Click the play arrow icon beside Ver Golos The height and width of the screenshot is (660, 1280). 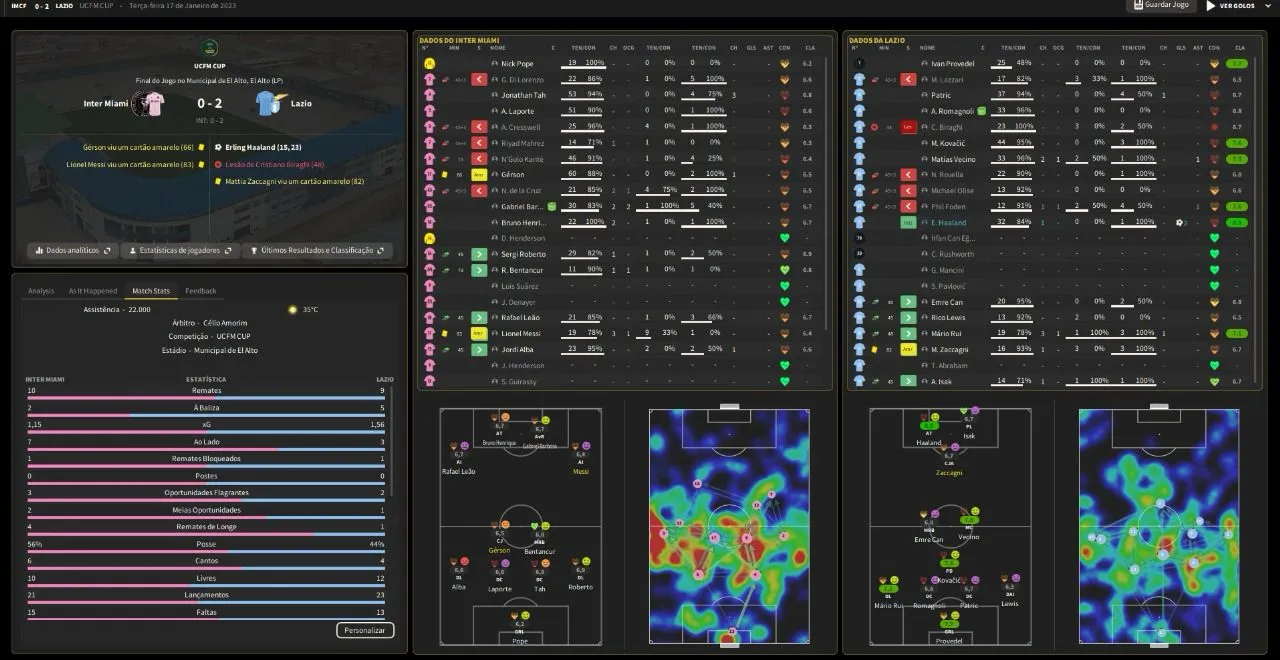1212,5
